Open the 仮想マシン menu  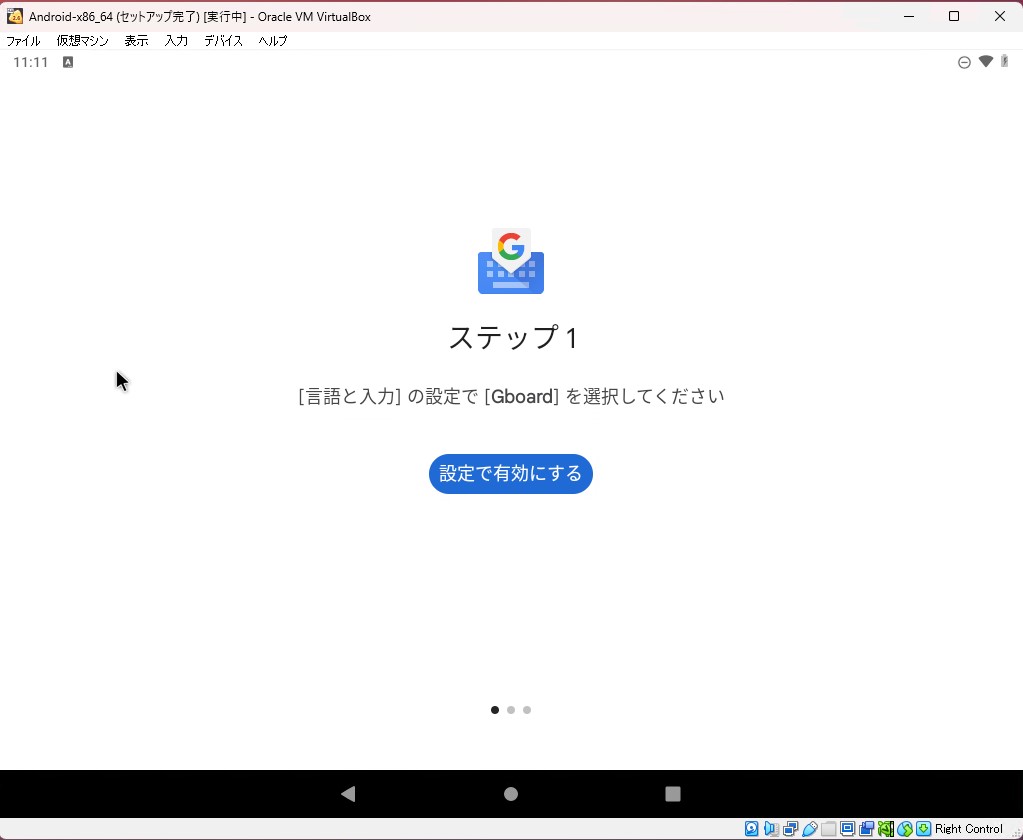point(82,40)
